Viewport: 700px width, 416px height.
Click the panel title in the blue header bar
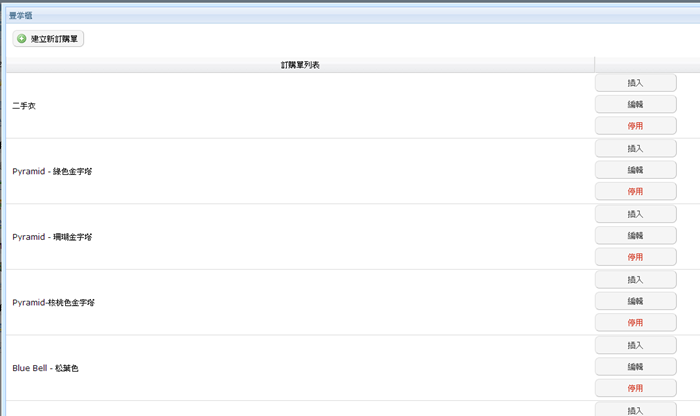pos(21,16)
